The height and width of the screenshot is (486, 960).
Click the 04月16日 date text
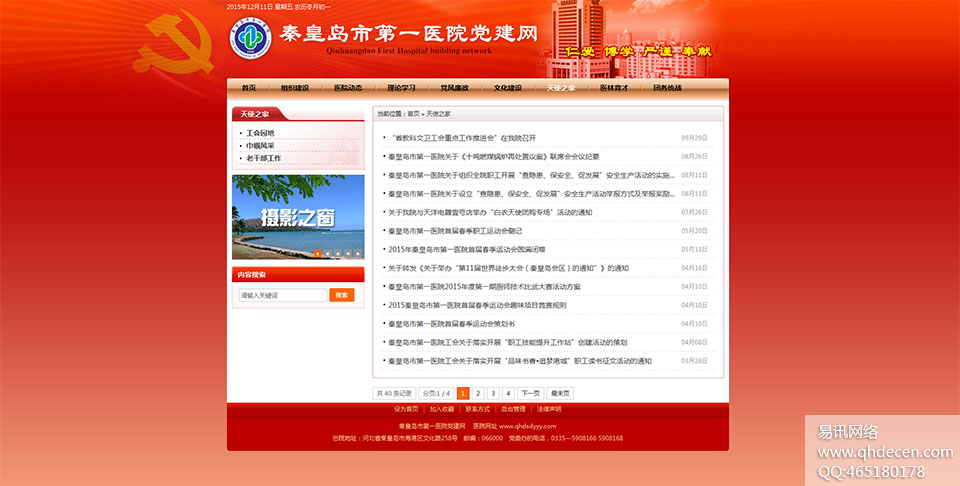tap(694, 268)
